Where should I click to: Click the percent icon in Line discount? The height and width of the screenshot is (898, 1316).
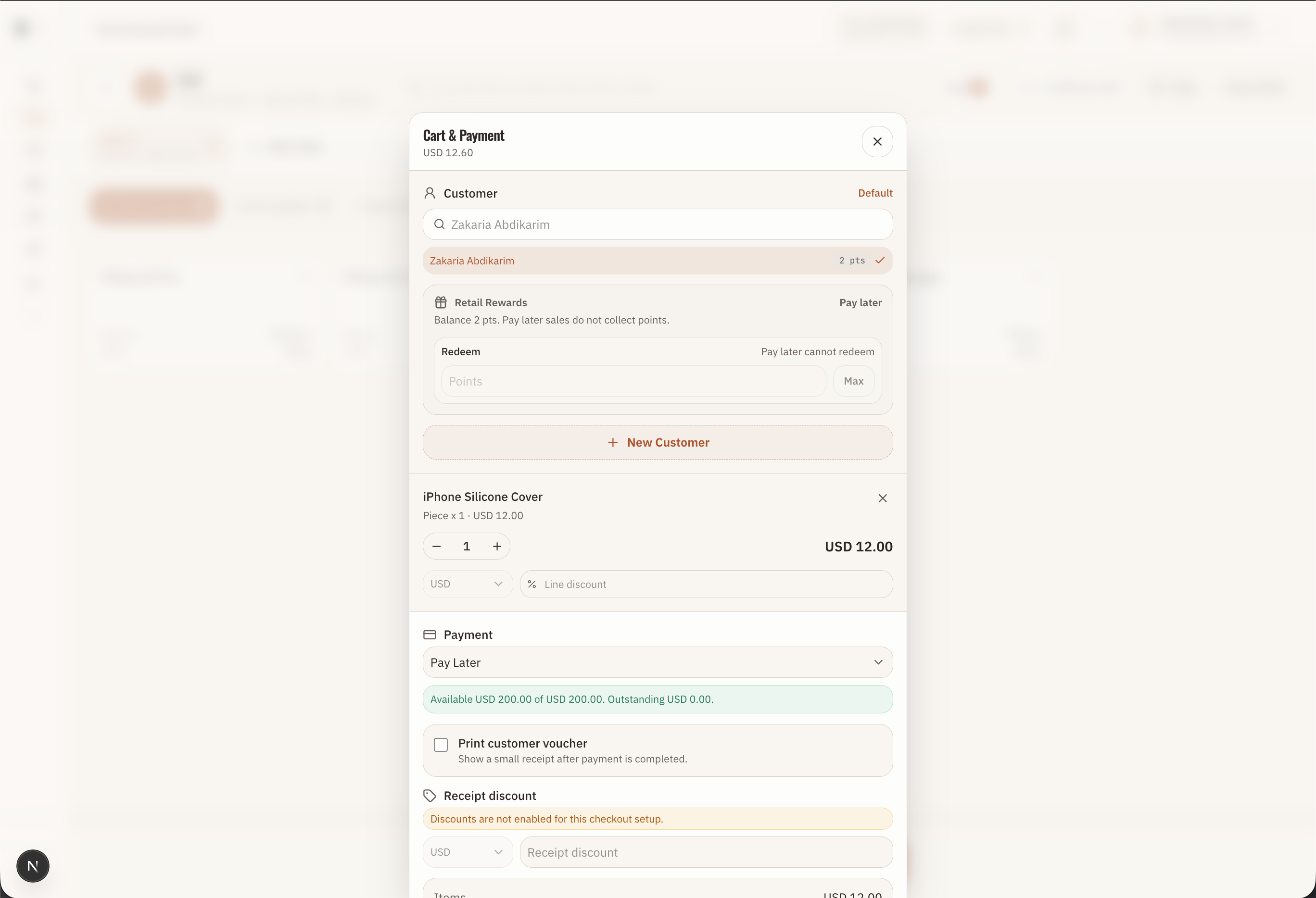pos(531,584)
